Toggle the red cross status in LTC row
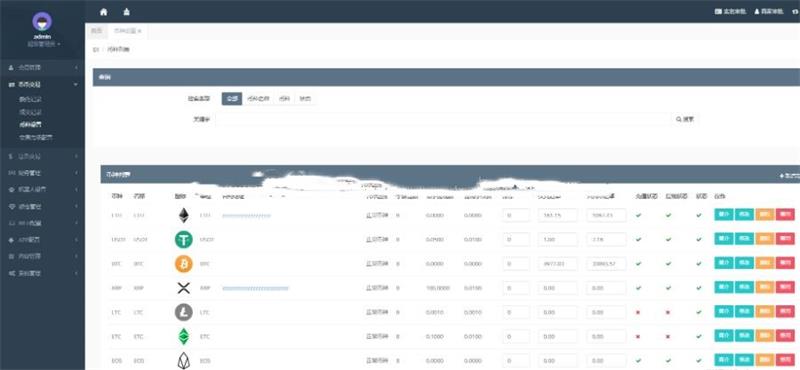The width and height of the screenshot is (800, 370). tap(638, 312)
